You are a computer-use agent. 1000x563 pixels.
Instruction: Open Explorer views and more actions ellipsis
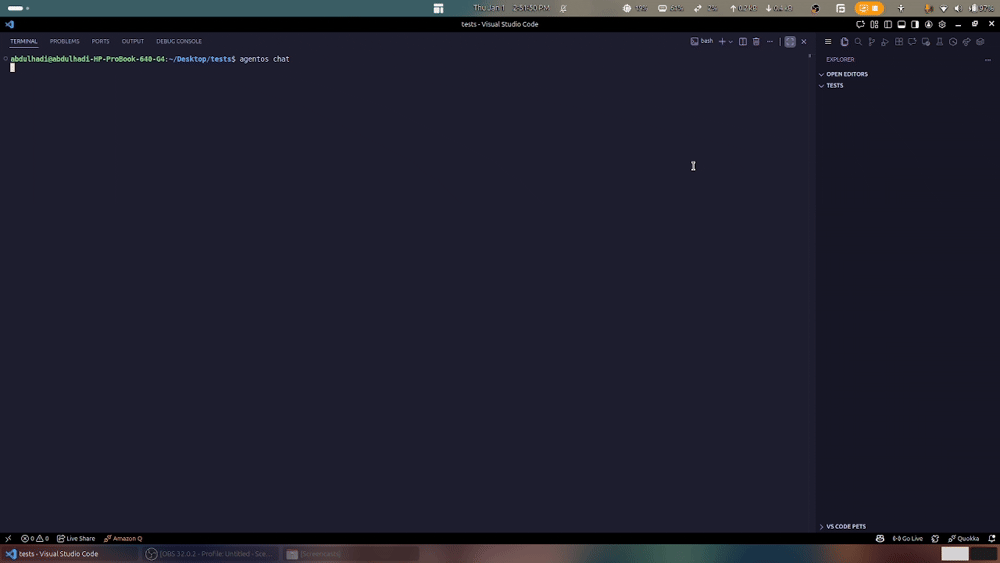tap(987, 60)
